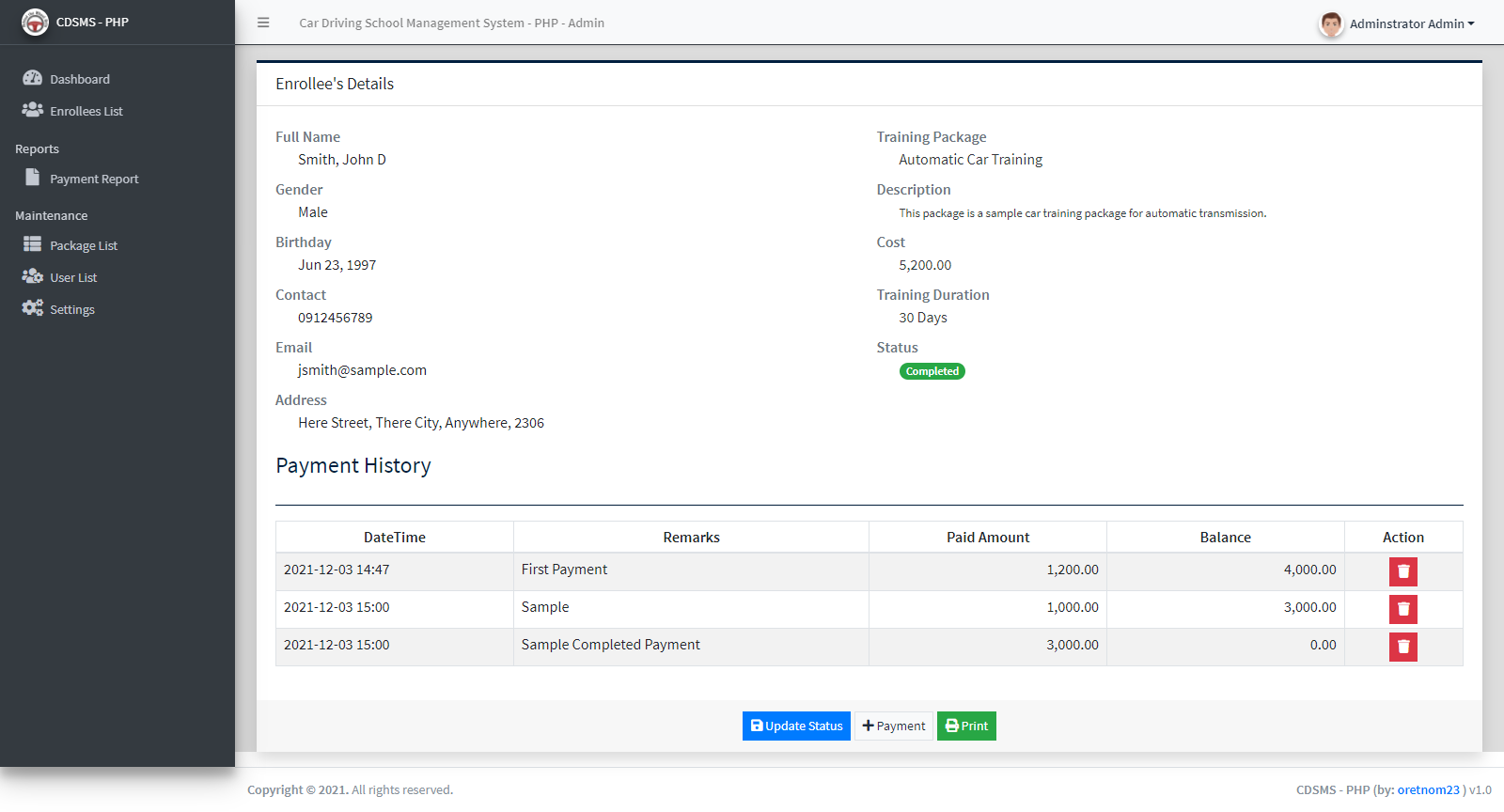The height and width of the screenshot is (812, 1504).
Task: Click the name 'Smith, John D'
Action: coord(342,160)
